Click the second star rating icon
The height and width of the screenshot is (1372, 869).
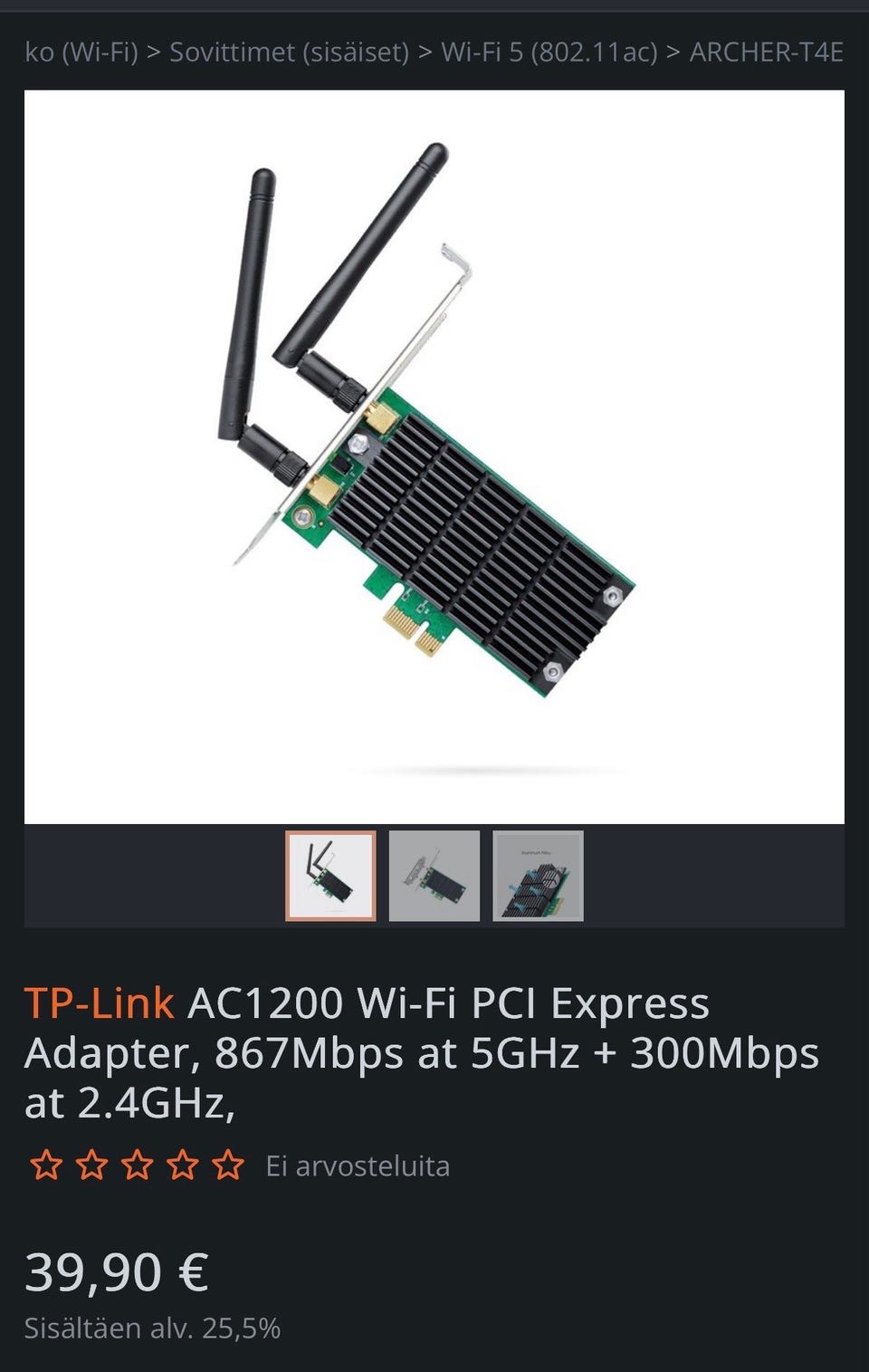[91, 1165]
